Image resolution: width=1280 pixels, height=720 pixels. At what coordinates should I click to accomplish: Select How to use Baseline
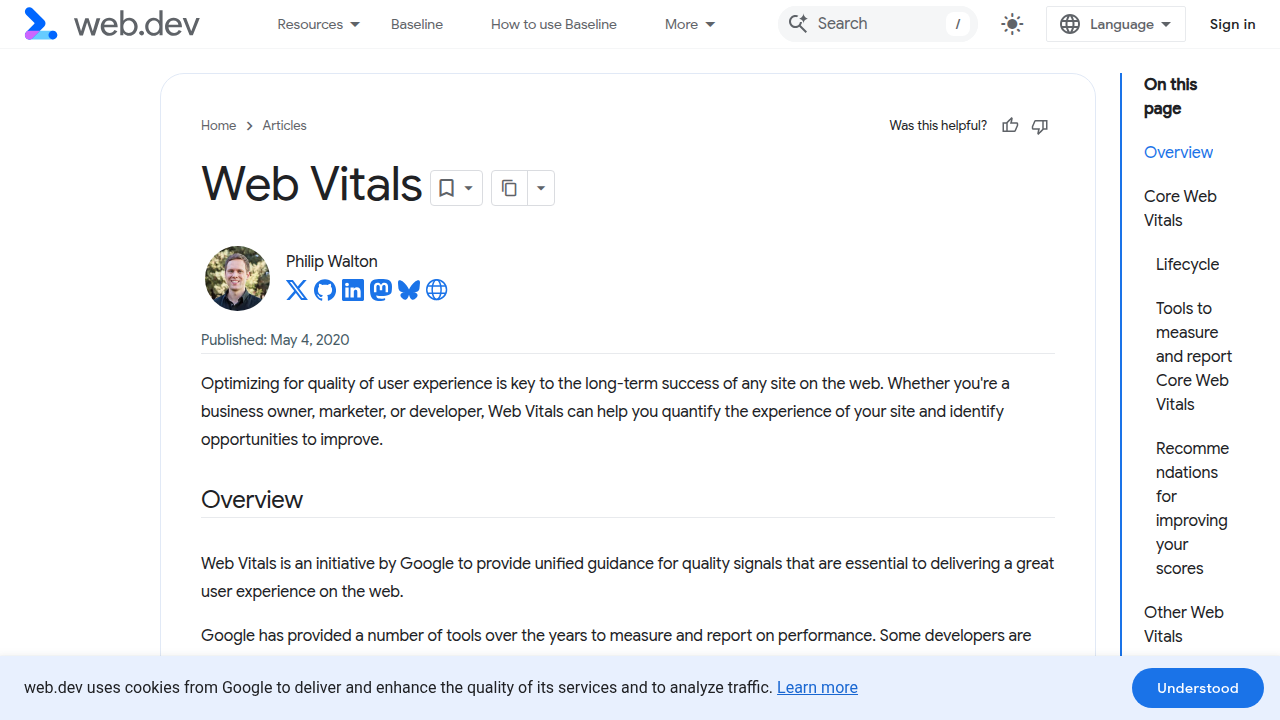pos(553,24)
